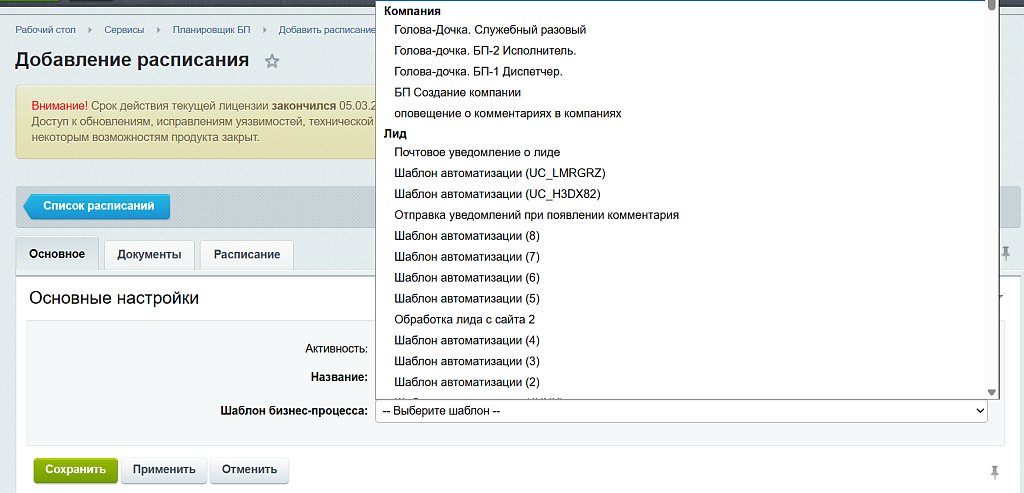
Task: Open the Шаблон бизнес-процесса dropdown
Action: click(681, 411)
